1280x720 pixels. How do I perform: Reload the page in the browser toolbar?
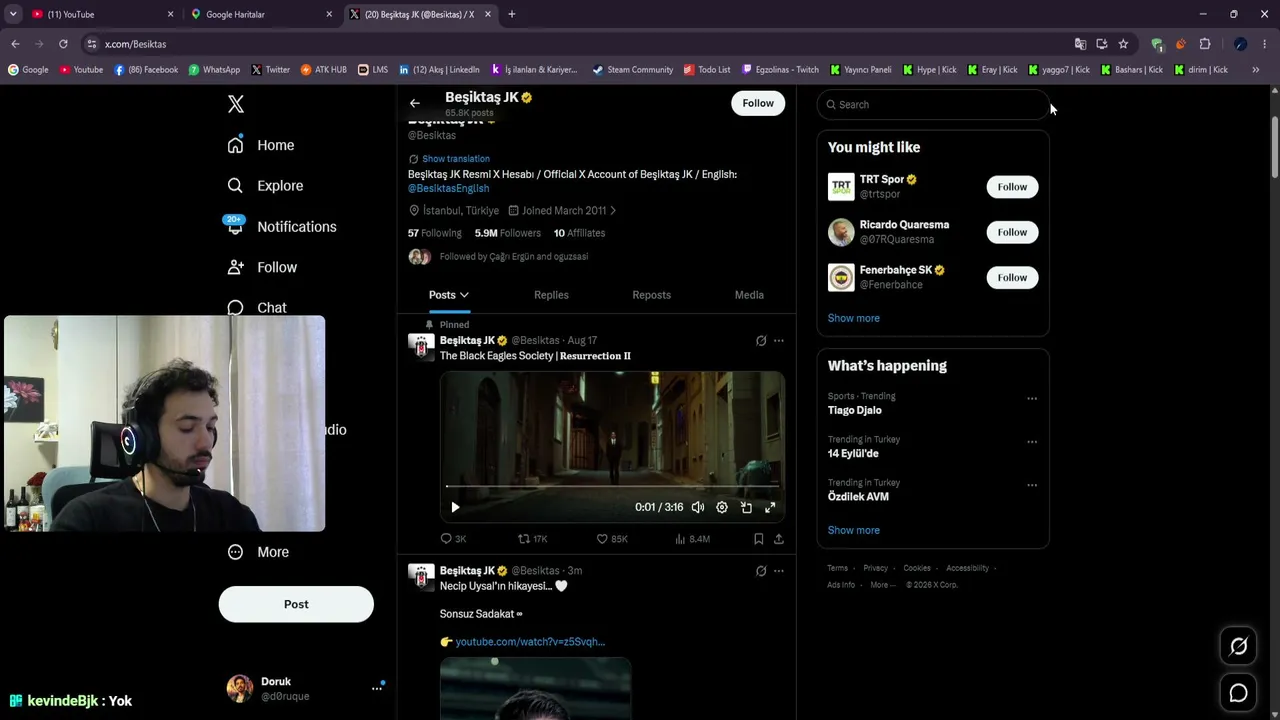(x=63, y=44)
